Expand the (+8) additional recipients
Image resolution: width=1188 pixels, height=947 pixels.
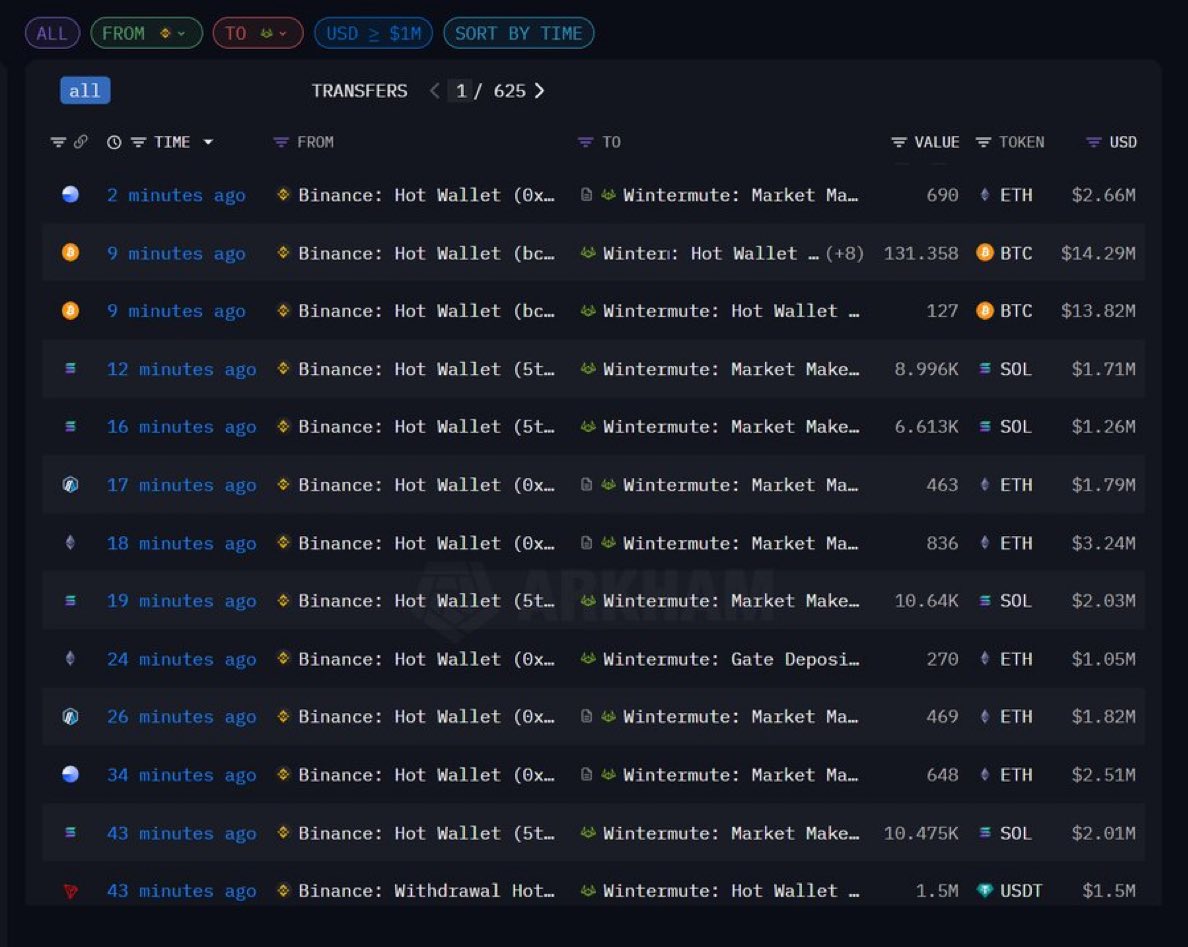pyautogui.click(x=844, y=254)
